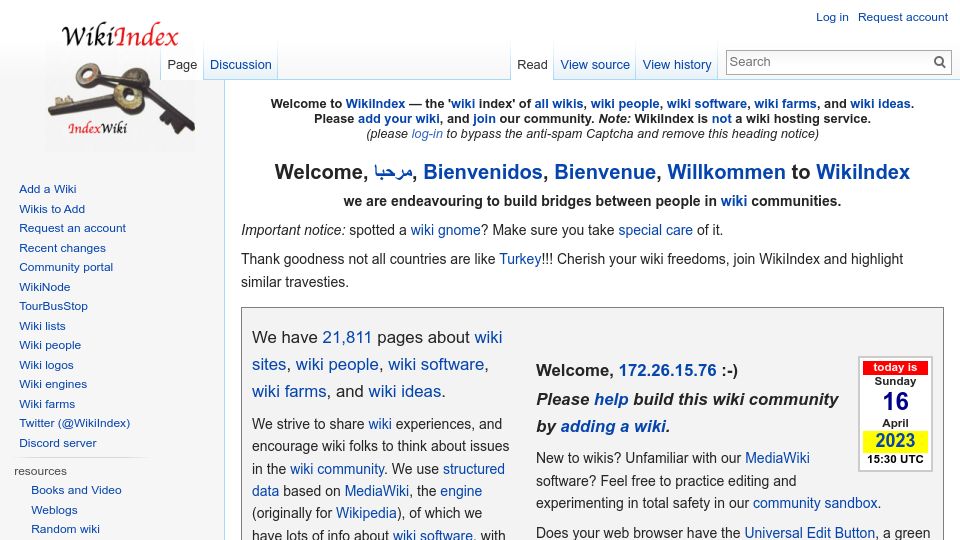This screenshot has width=960, height=540.
Task: Click the Turkey link
Action: click(x=520, y=259)
